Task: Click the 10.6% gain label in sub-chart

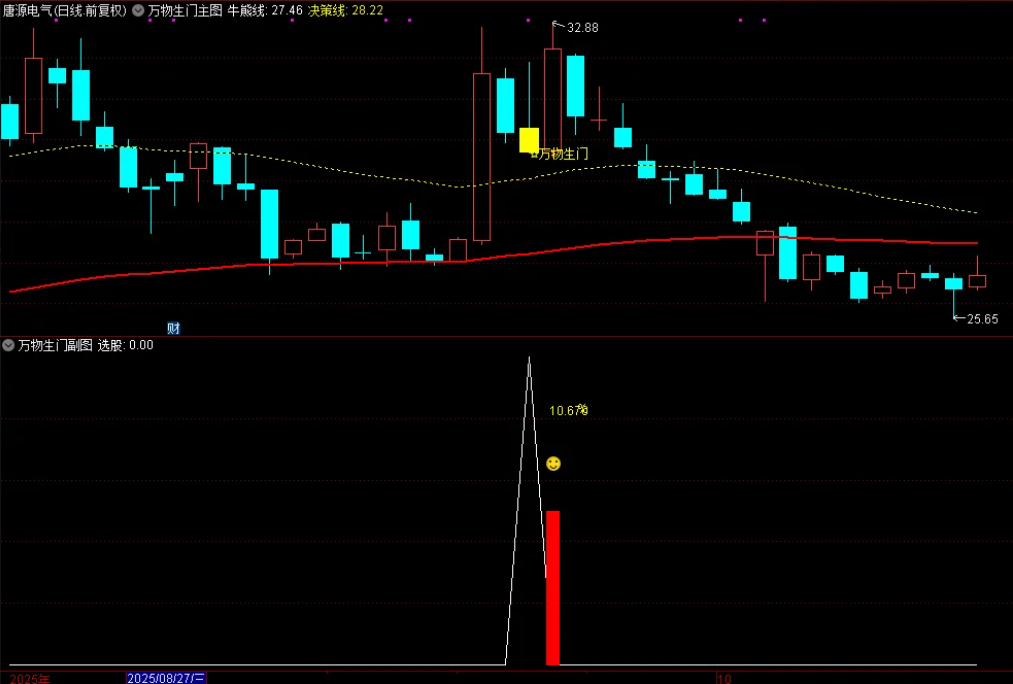Action: pyautogui.click(x=568, y=410)
